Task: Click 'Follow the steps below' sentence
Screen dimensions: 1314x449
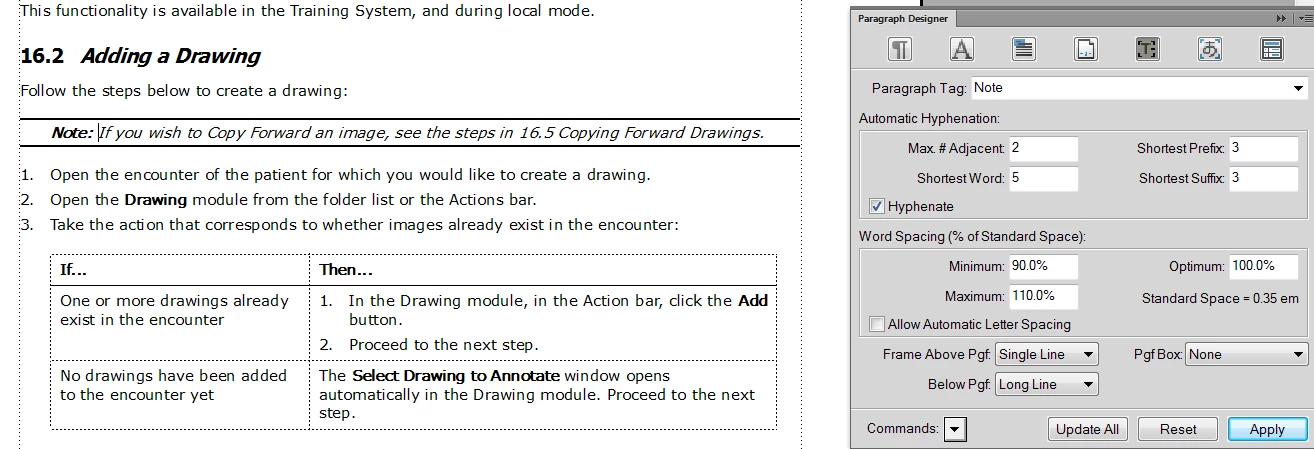Action: pos(184,91)
